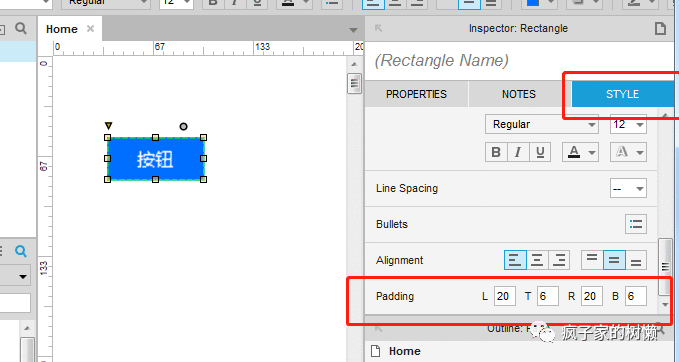Click the Padding T field
This screenshot has height=362, width=679.
point(548,296)
